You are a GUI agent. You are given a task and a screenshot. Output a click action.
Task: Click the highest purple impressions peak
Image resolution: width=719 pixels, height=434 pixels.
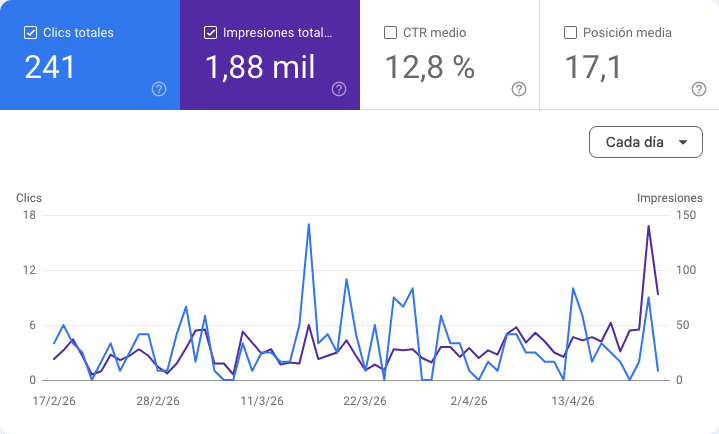pyautogui.click(x=649, y=226)
